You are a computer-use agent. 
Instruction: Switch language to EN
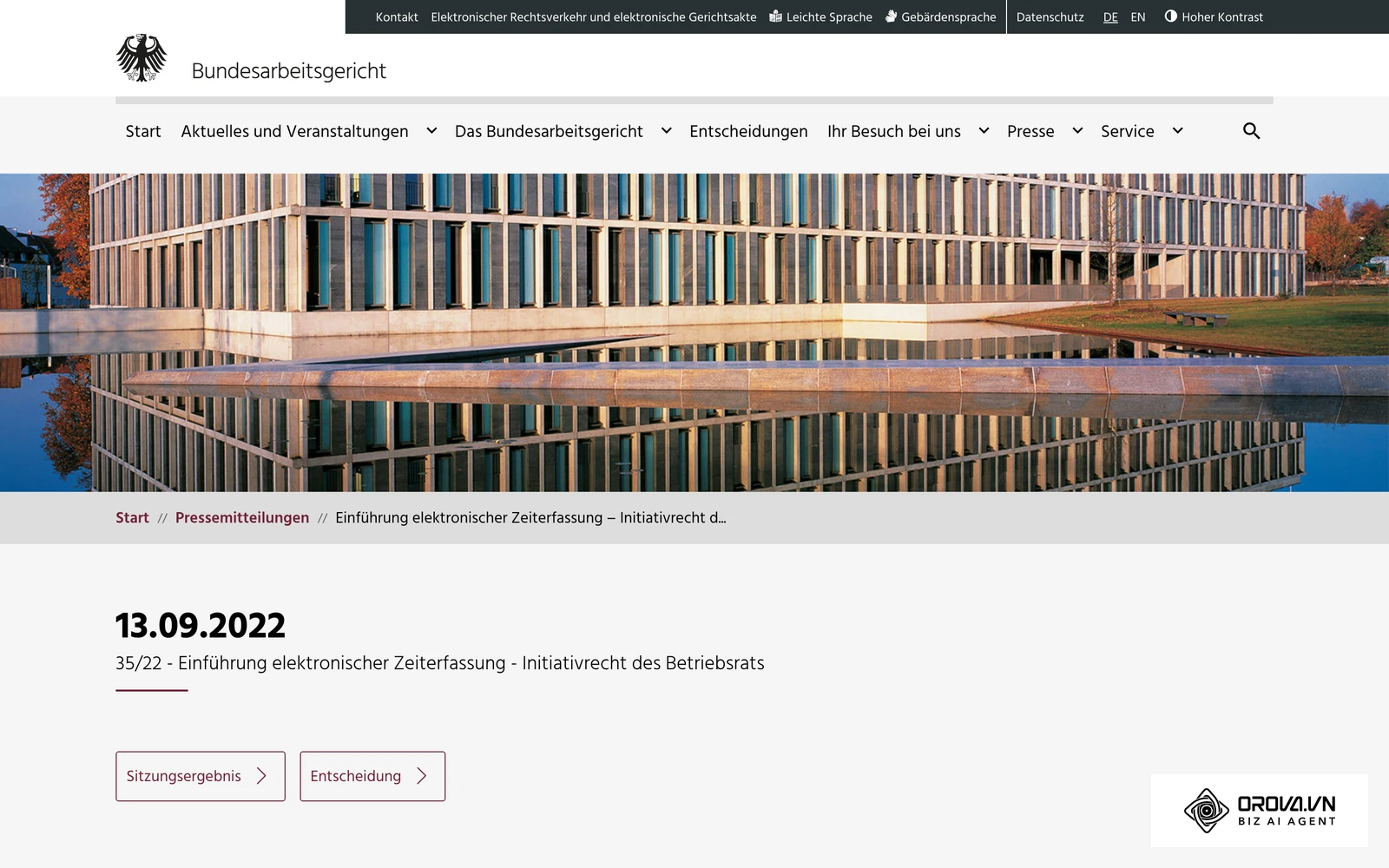(x=1138, y=17)
